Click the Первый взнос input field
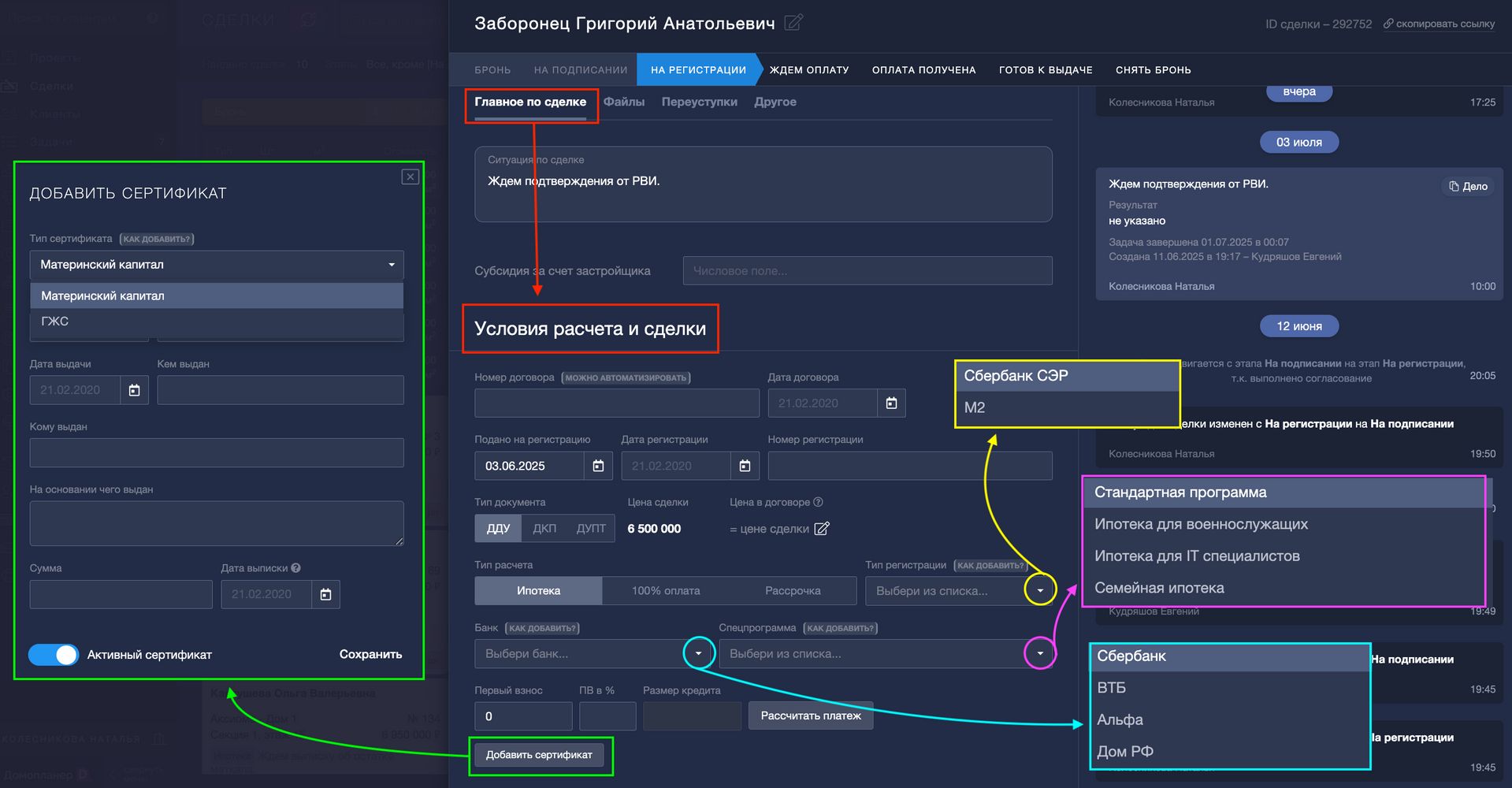The width and height of the screenshot is (1512, 788). (523, 716)
